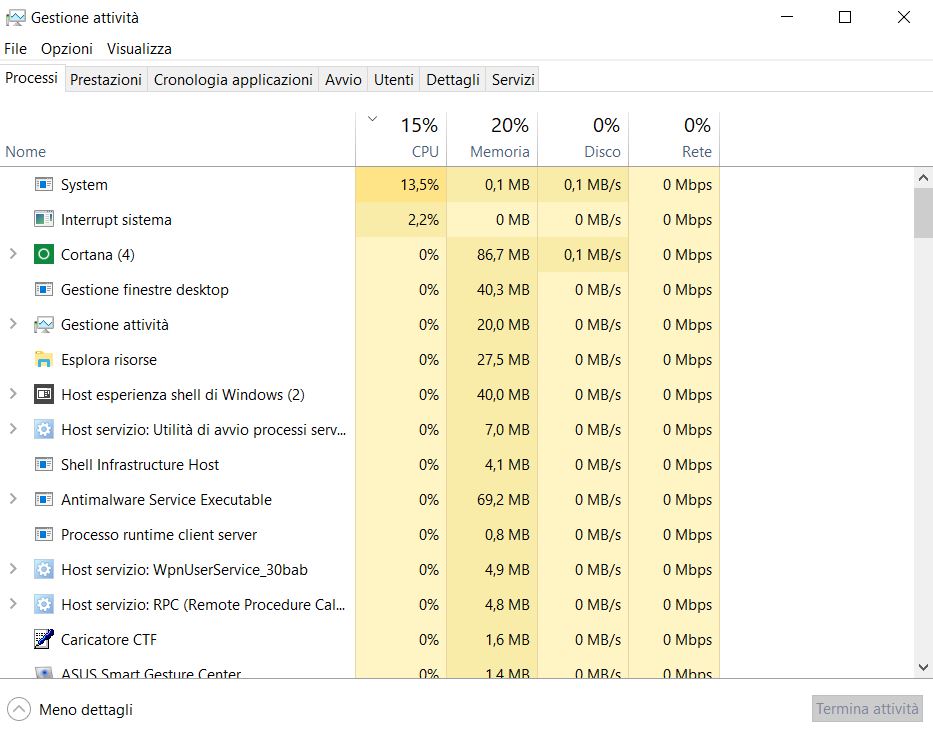Screen dimensions: 933x739
Task: Select the Interrupt sistema row name
Action: pos(116,220)
